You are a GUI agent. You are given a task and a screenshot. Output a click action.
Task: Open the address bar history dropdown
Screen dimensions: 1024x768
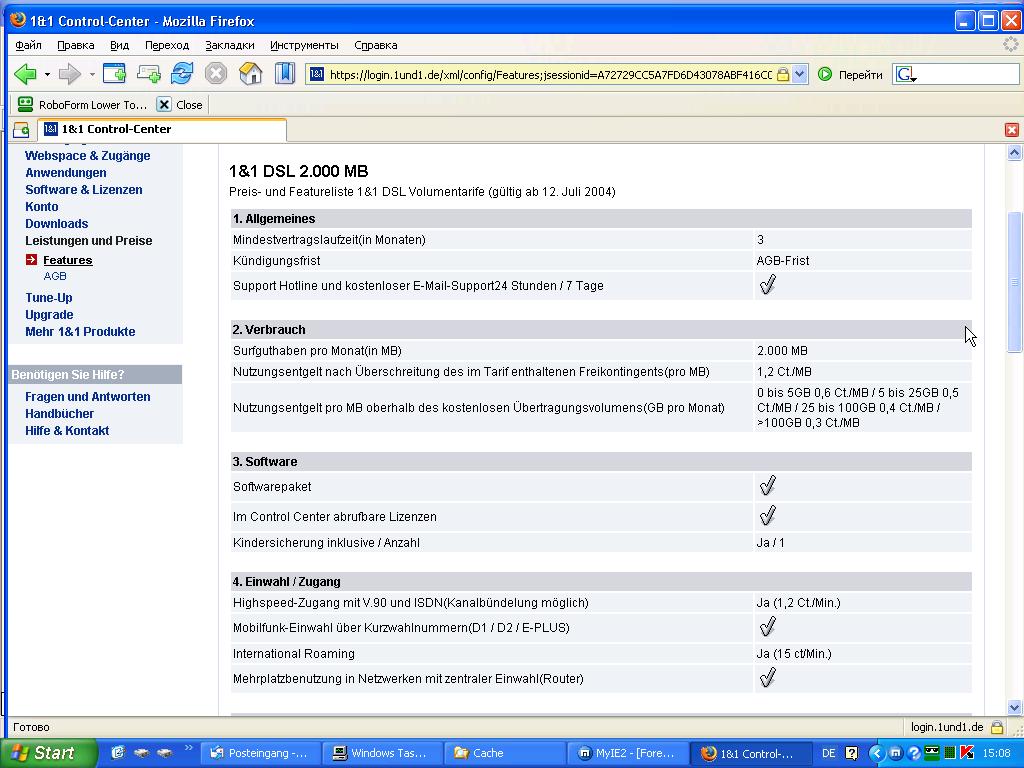coord(800,74)
